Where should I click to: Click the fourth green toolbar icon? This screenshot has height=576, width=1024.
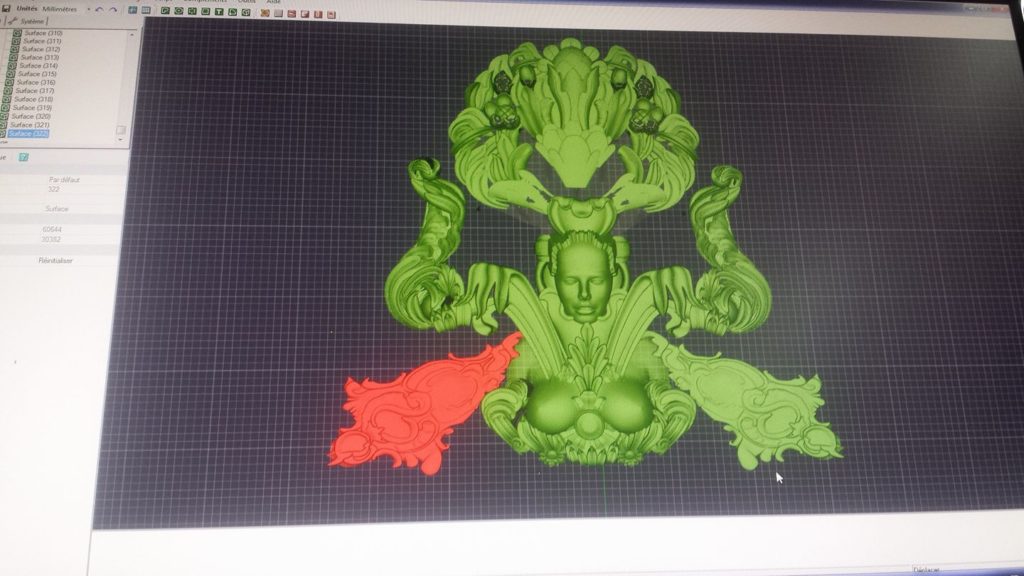206,11
